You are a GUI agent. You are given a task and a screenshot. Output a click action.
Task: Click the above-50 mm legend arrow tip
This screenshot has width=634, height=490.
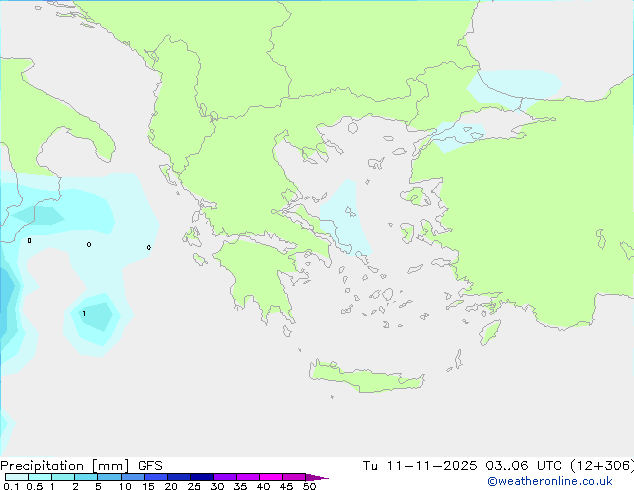(317, 477)
